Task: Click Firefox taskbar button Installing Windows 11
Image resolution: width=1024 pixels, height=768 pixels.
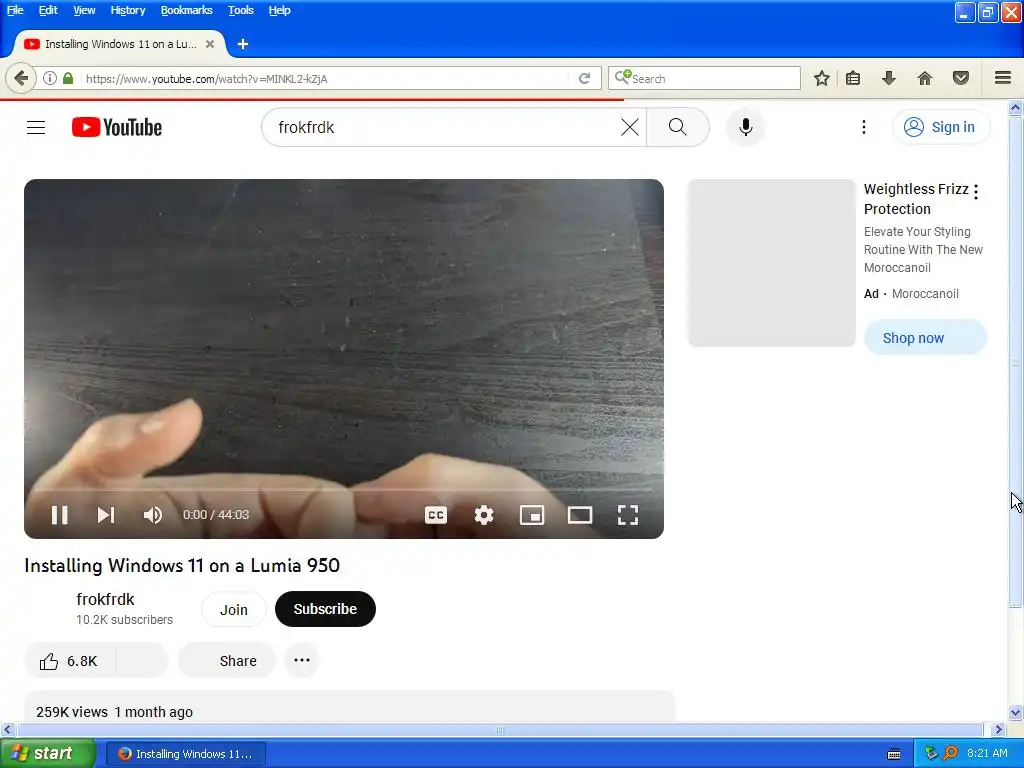Action: point(185,754)
